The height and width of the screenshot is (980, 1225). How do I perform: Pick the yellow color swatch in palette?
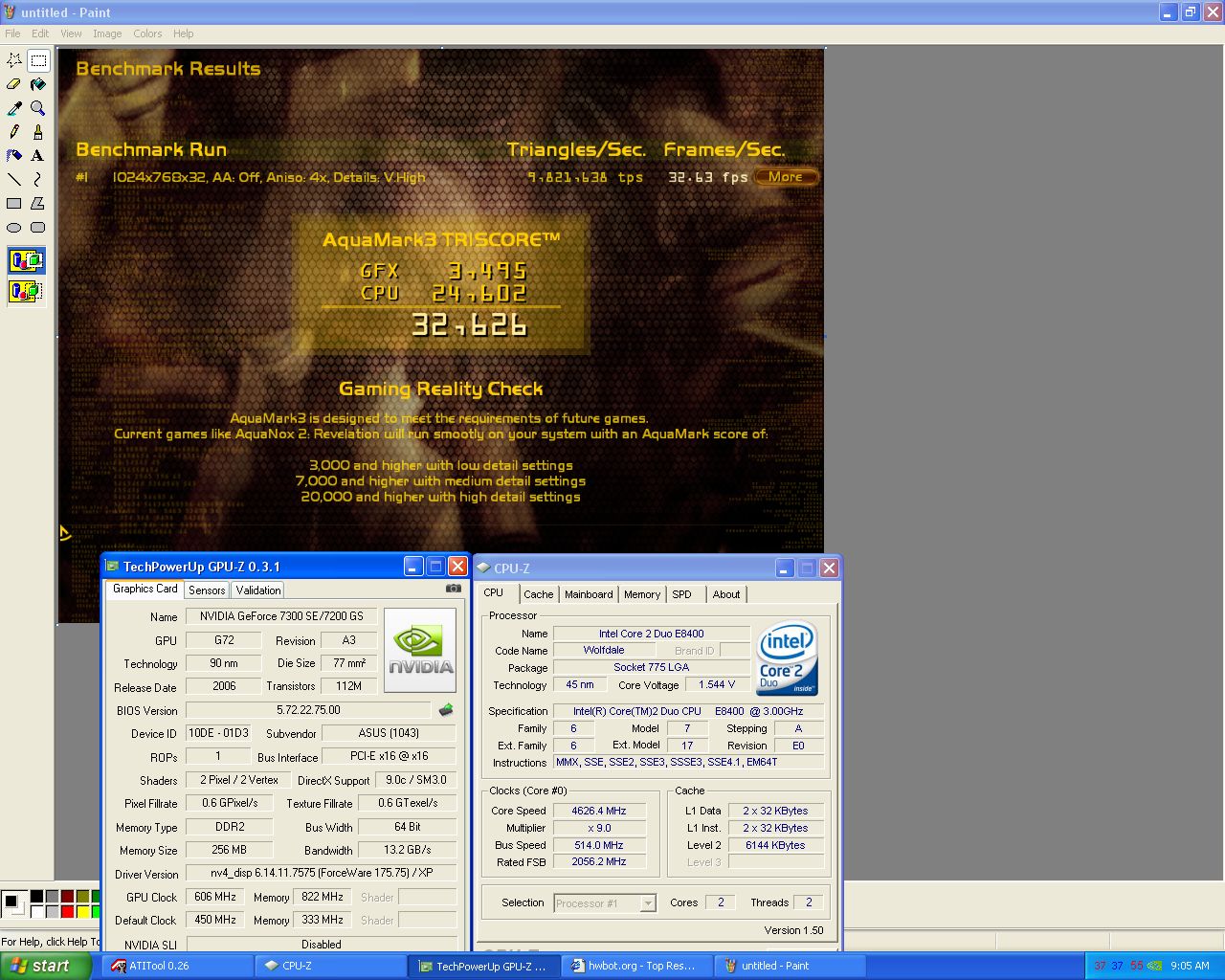pyautogui.click(x=82, y=912)
